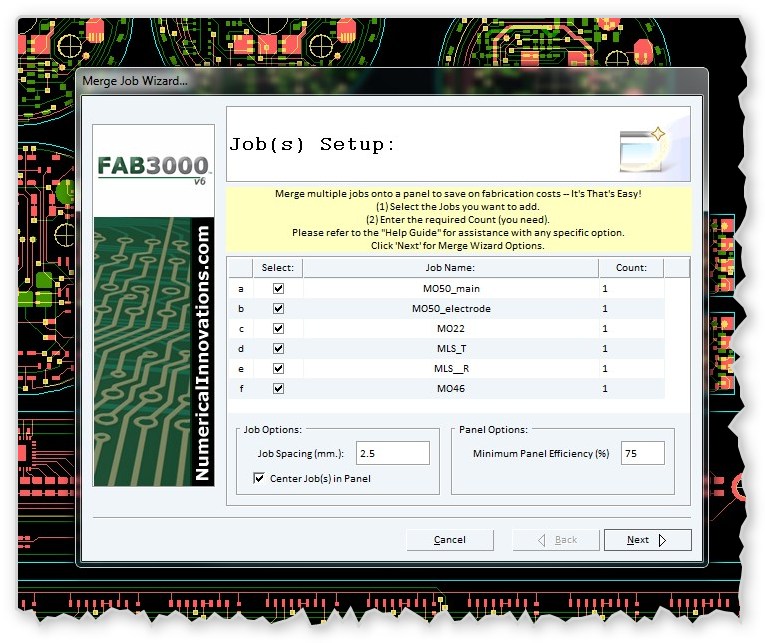Image resolution: width=765 pixels, height=643 pixels.
Task: Click the Count cell for MLS_T
Action: point(631,348)
